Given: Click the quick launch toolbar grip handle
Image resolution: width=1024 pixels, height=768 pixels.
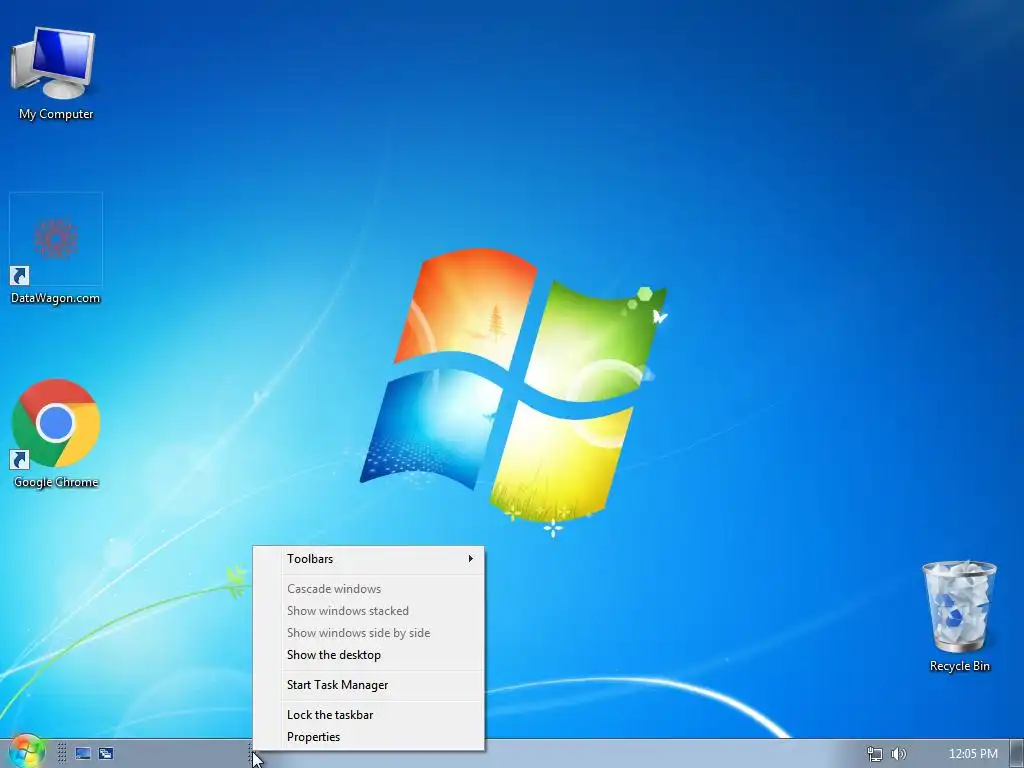Looking at the screenshot, I should tap(62, 753).
